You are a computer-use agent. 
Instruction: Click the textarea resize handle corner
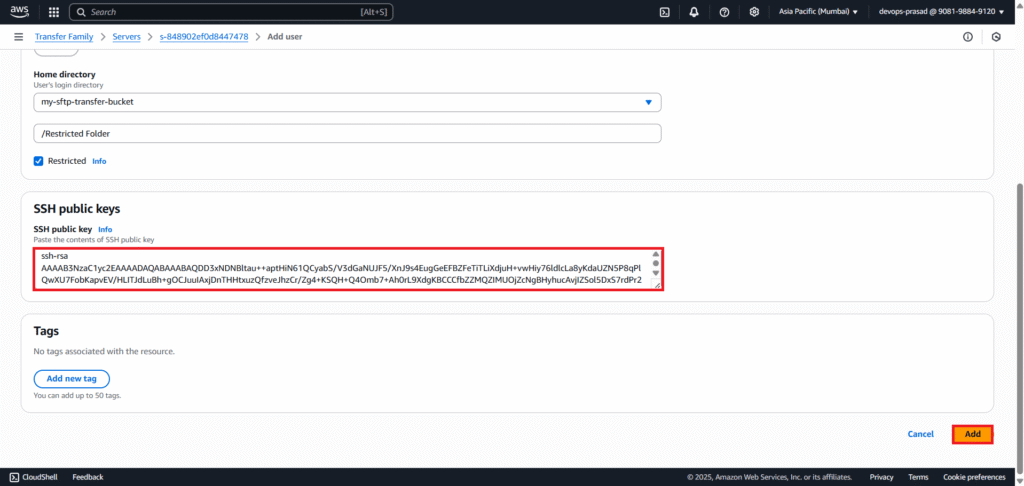pyautogui.click(x=657, y=284)
